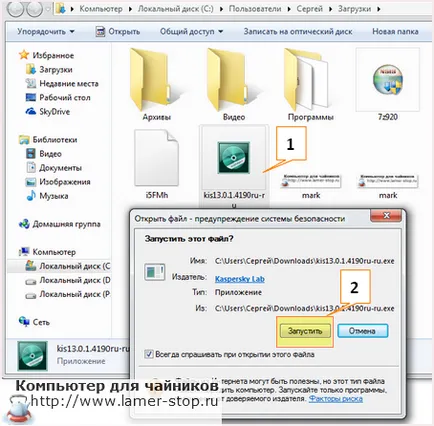Open the Kaspersky Lab publisher link
The image size is (434, 426).
(240, 279)
